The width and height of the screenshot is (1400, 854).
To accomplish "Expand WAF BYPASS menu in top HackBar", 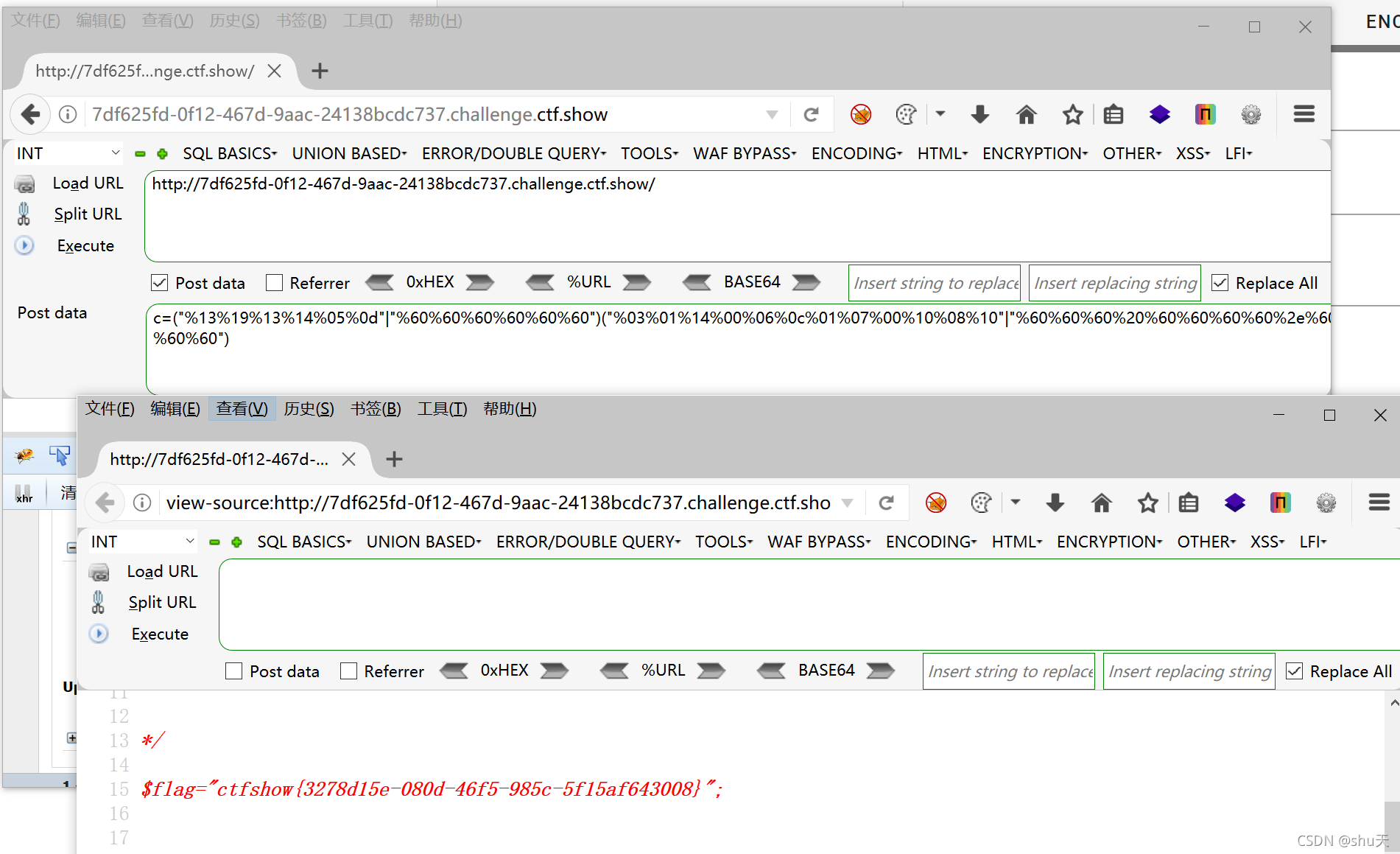I will [745, 153].
